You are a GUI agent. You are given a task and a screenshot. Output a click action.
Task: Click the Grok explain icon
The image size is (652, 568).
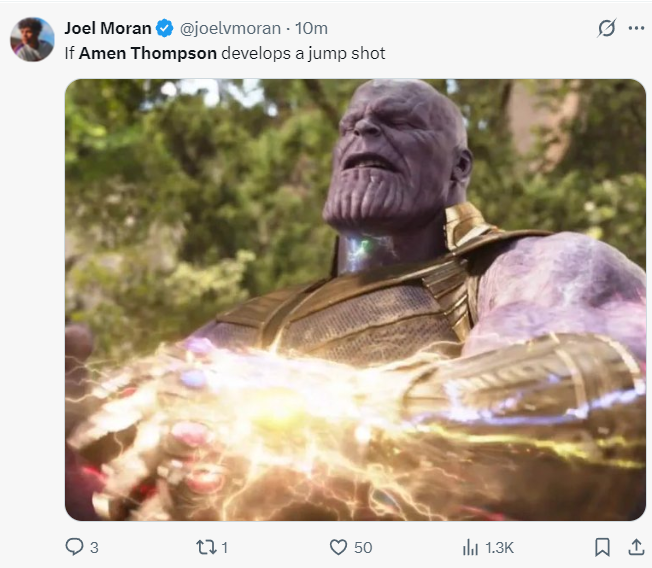[606, 28]
